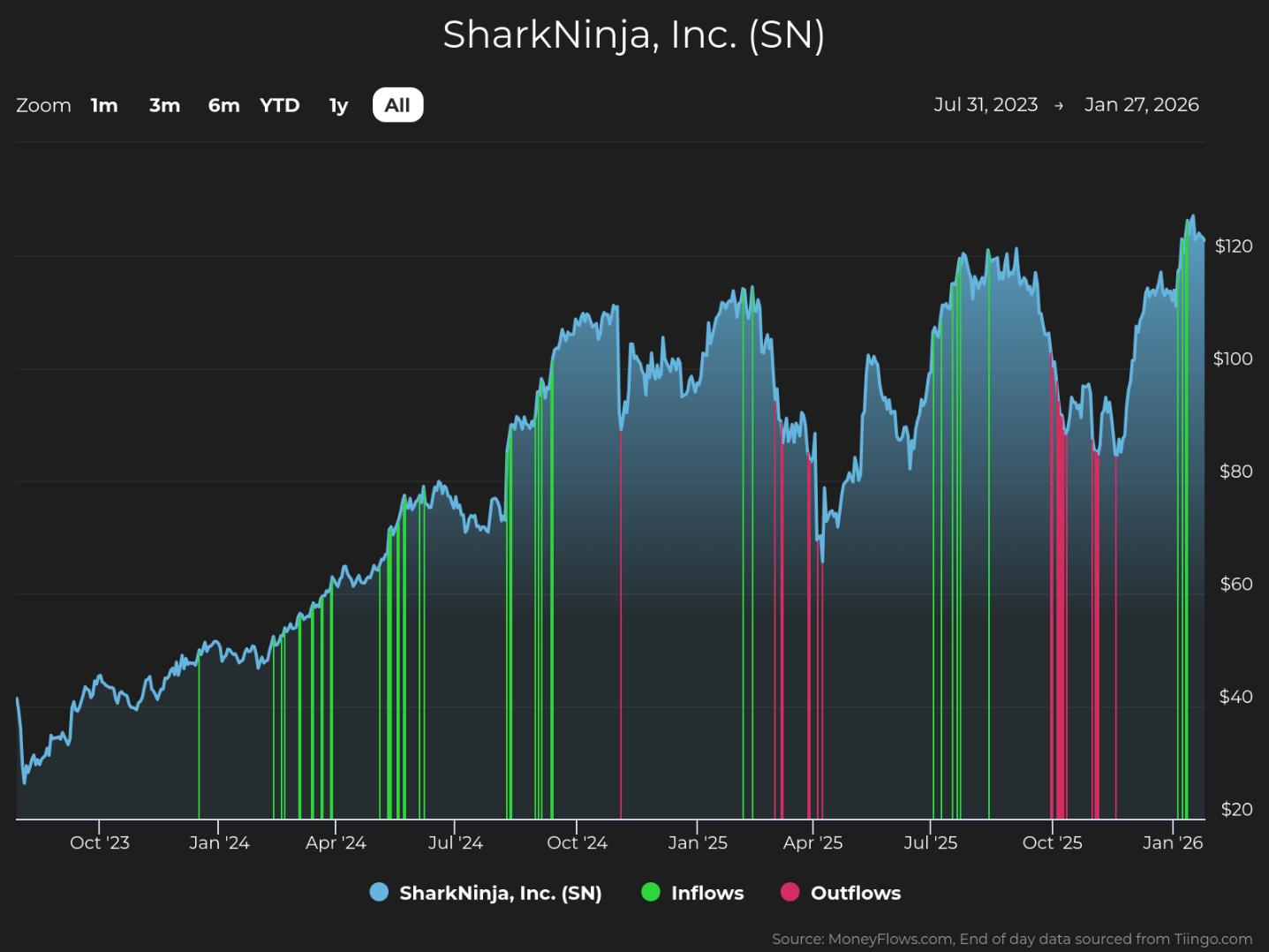The width and height of the screenshot is (1269, 952).
Task: Click the Jan '24 axis label
Action: click(219, 842)
